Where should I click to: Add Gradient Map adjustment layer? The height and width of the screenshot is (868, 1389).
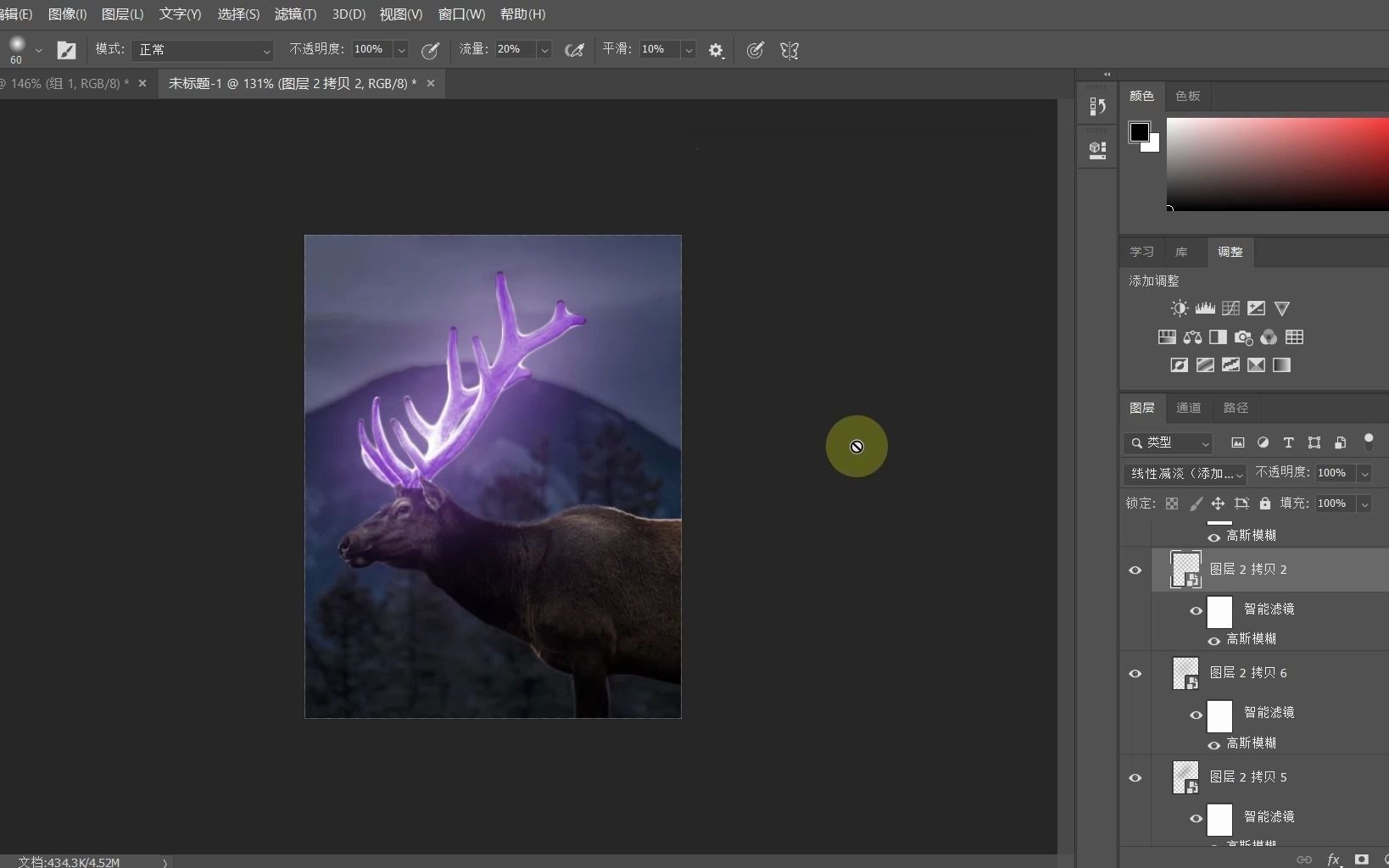[1281, 365]
